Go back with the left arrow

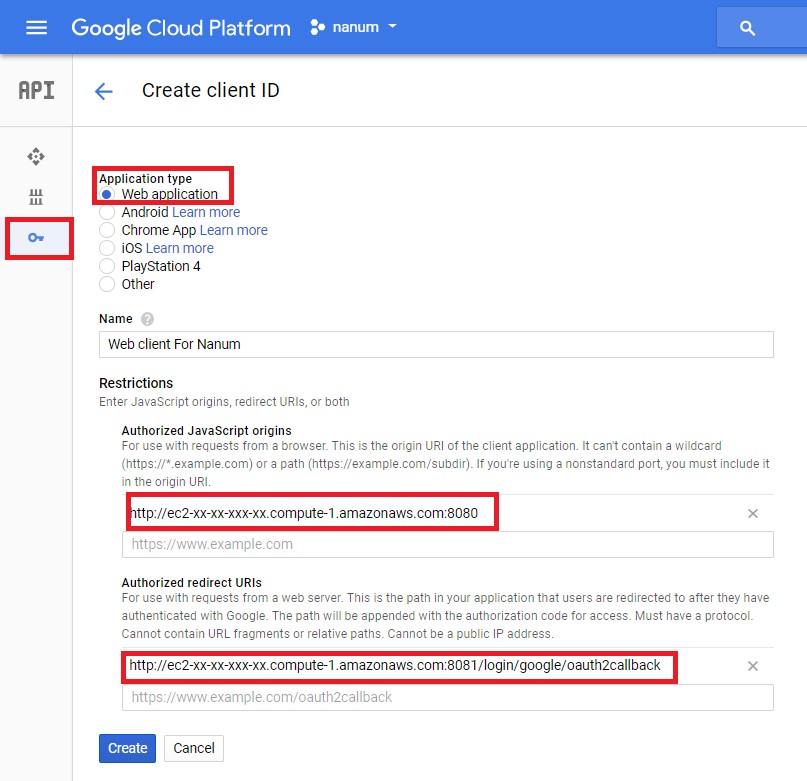pos(104,91)
